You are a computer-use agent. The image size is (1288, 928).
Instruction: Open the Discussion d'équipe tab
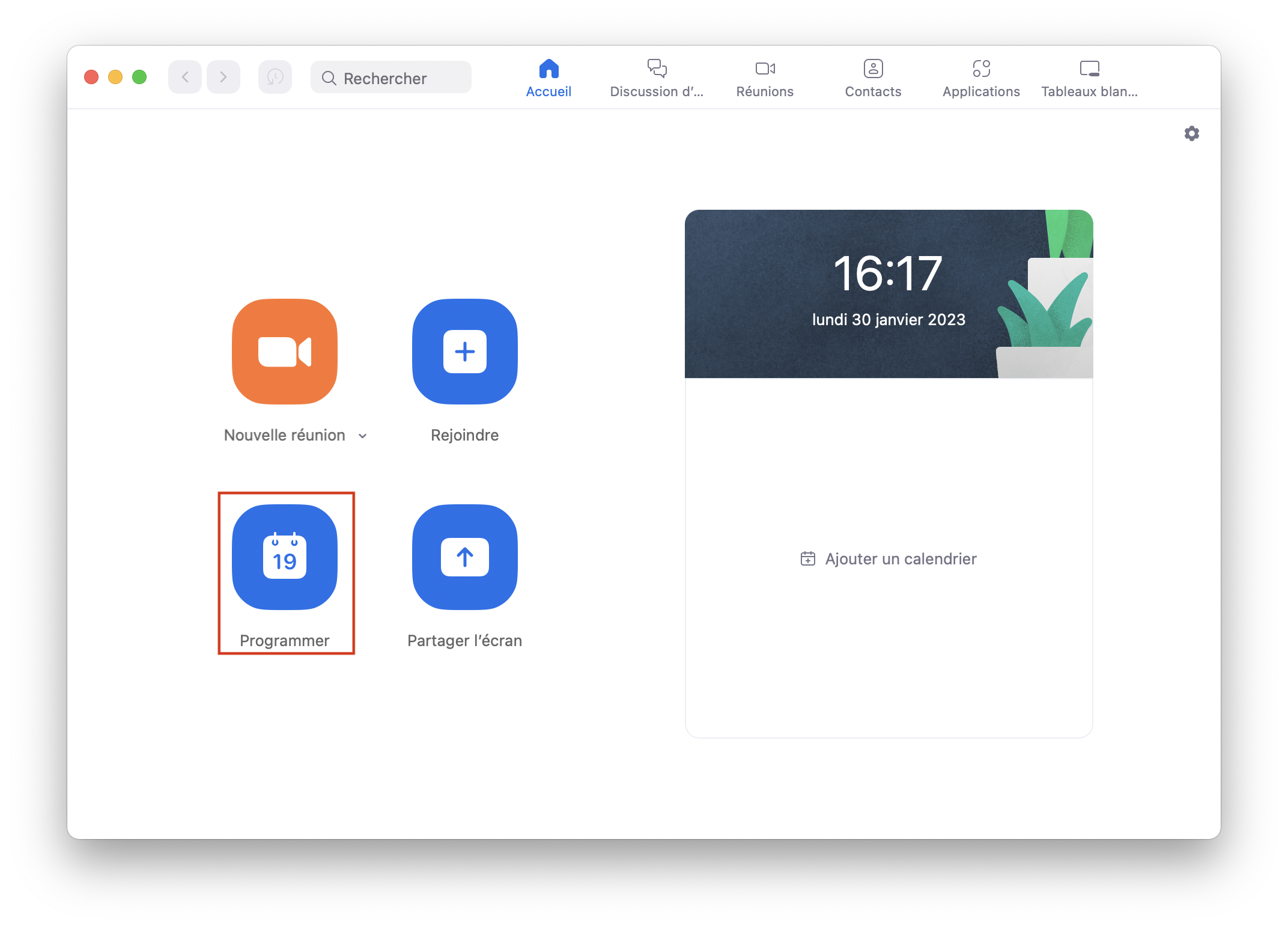[657, 78]
